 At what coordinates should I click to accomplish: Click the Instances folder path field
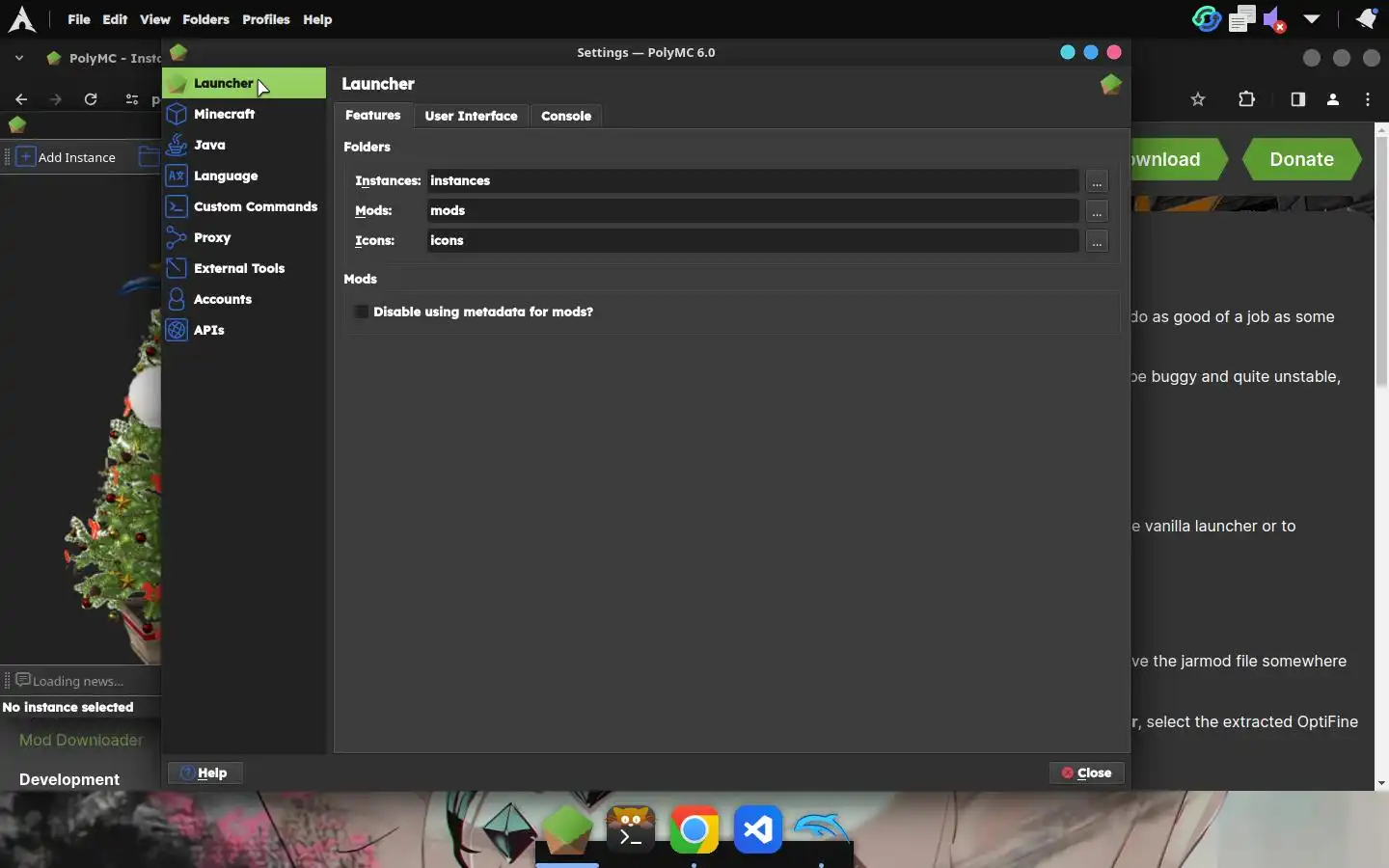752,180
